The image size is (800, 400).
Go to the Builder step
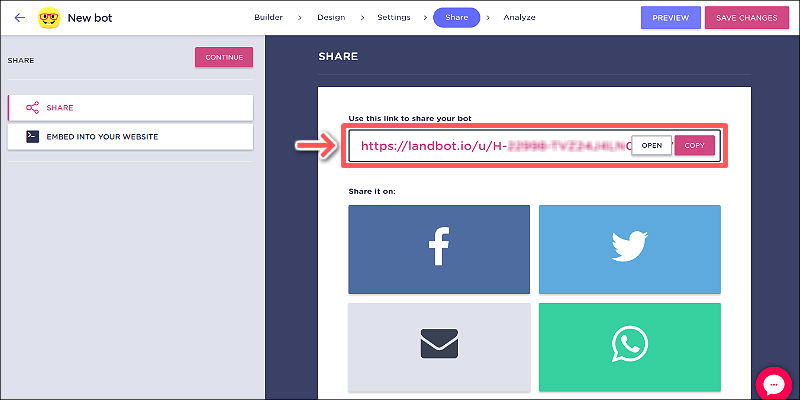(x=268, y=17)
